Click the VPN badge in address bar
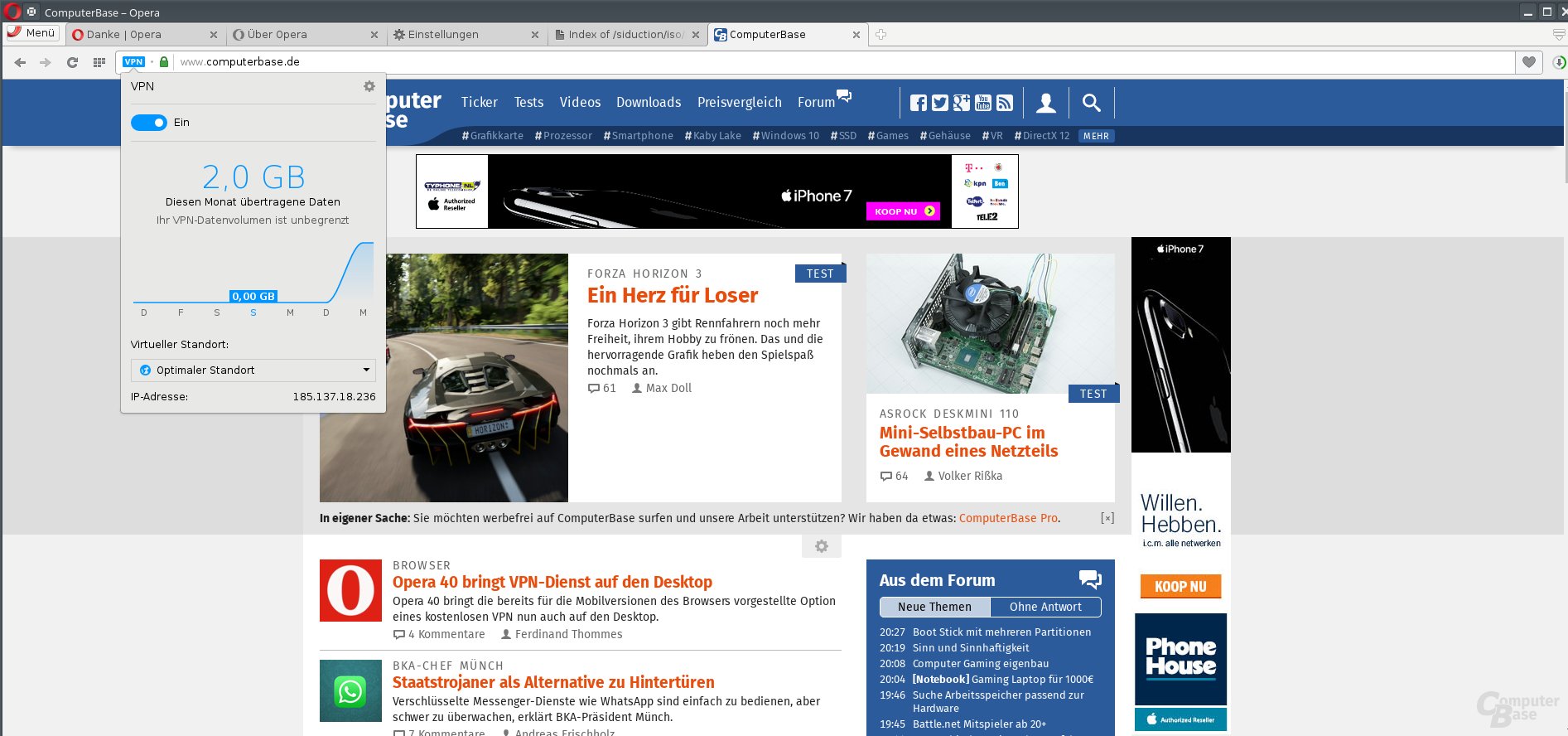Viewport: 1568px width, 736px height. (x=133, y=62)
